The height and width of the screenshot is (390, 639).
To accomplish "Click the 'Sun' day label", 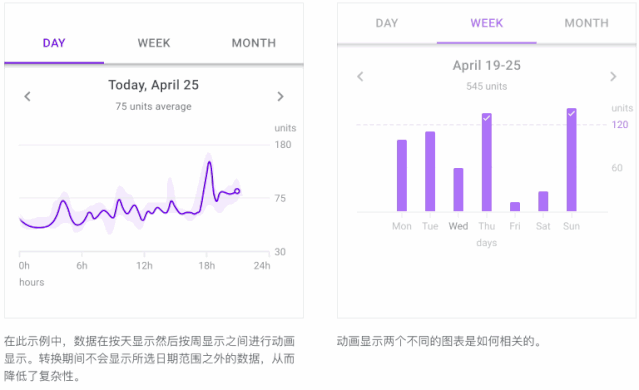I will 571,226.
